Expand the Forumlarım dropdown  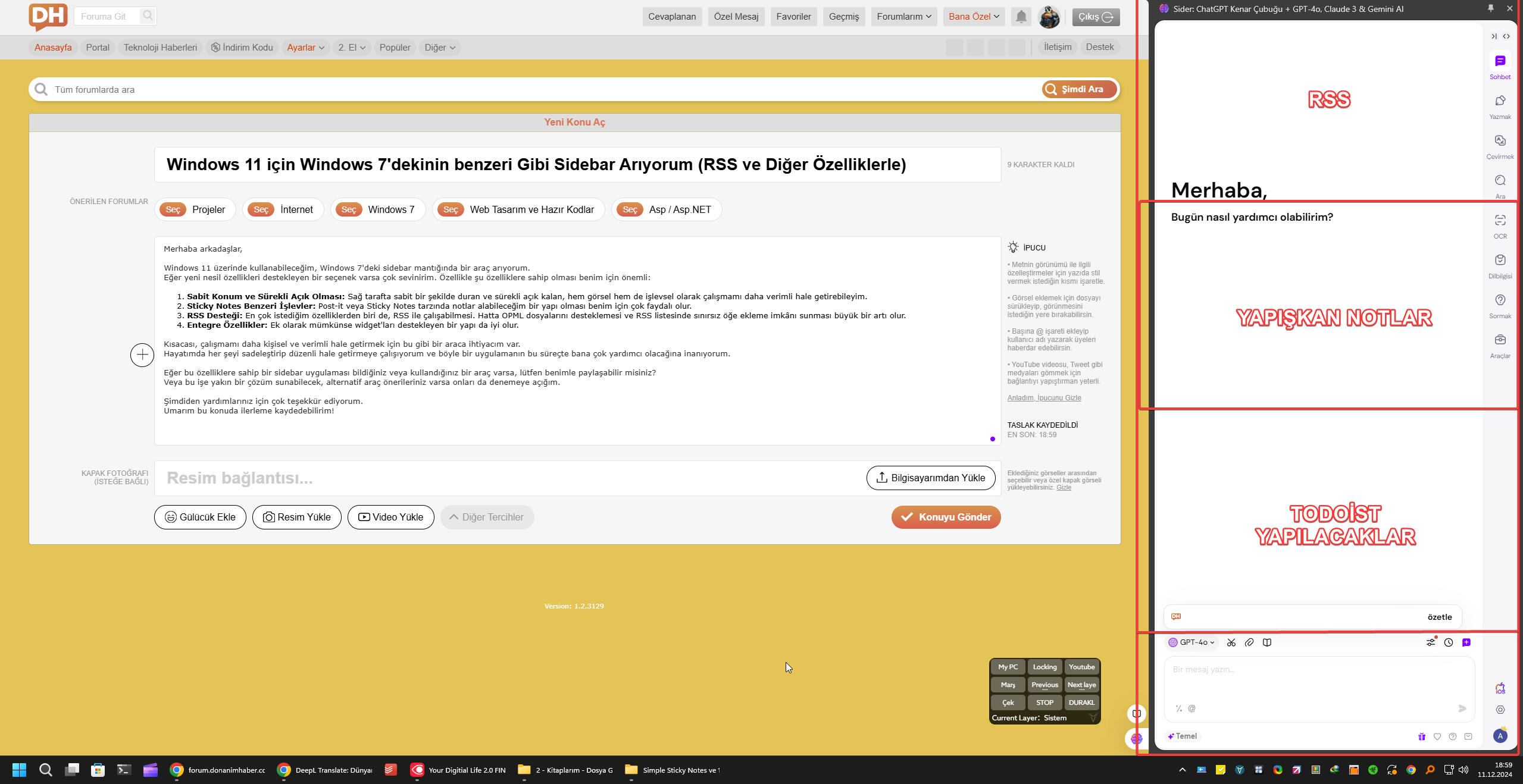903,17
